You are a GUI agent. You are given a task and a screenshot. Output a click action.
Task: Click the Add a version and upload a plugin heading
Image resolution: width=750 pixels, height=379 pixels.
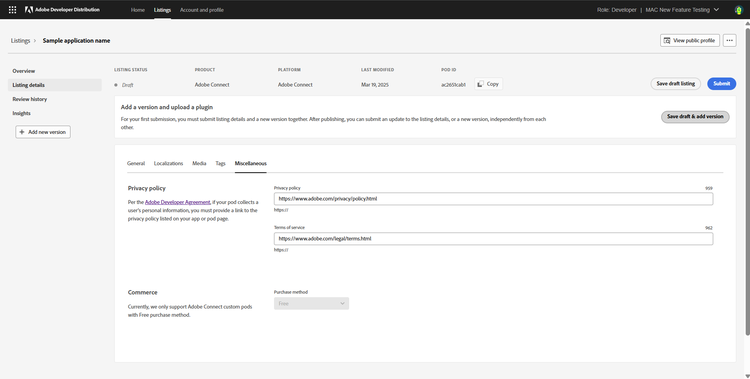(167, 107)
